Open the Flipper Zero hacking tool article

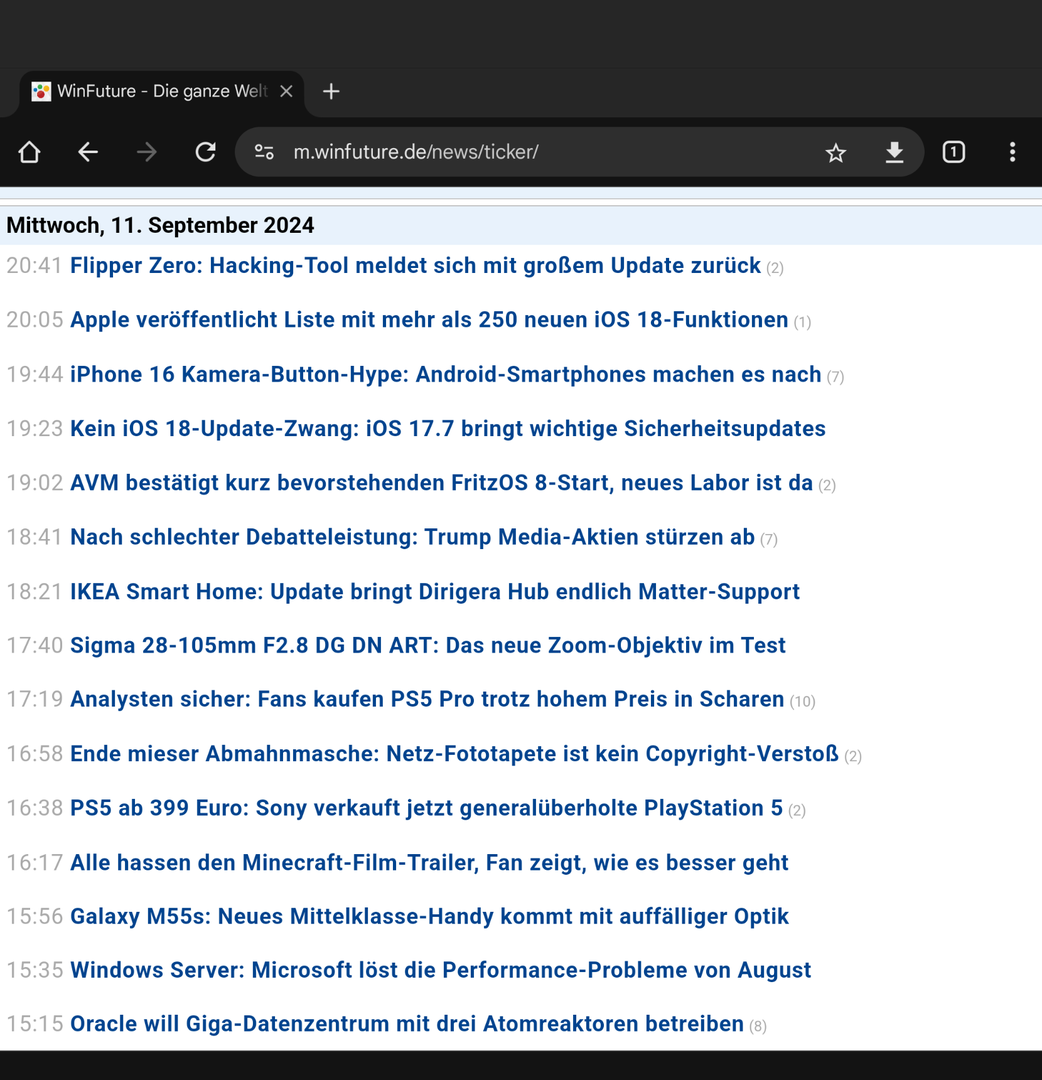[x=415, y=266]
